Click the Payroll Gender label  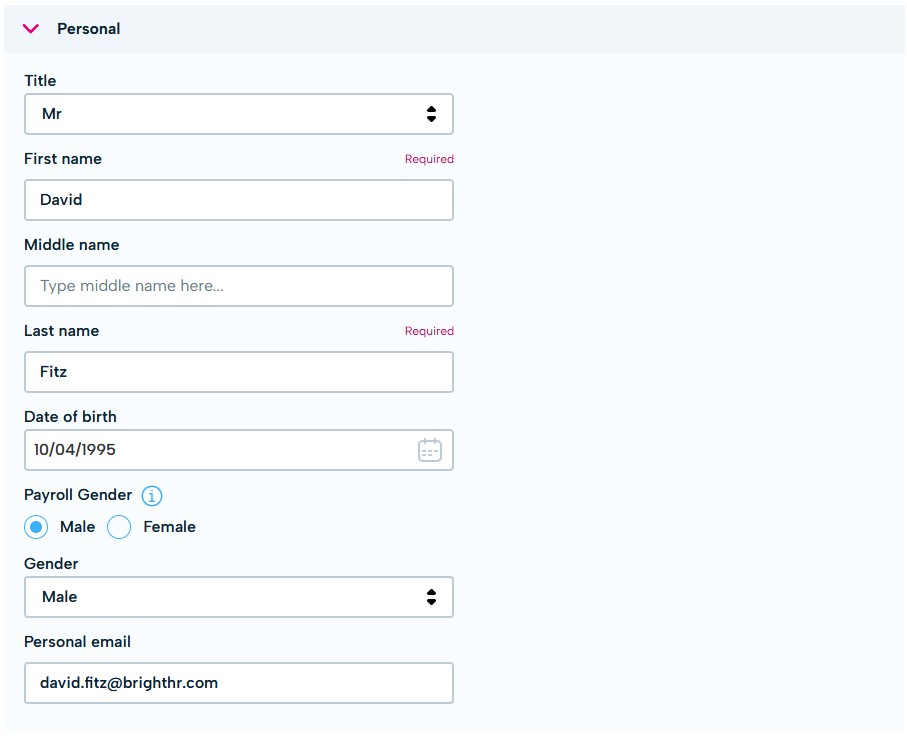pos(78,495)
